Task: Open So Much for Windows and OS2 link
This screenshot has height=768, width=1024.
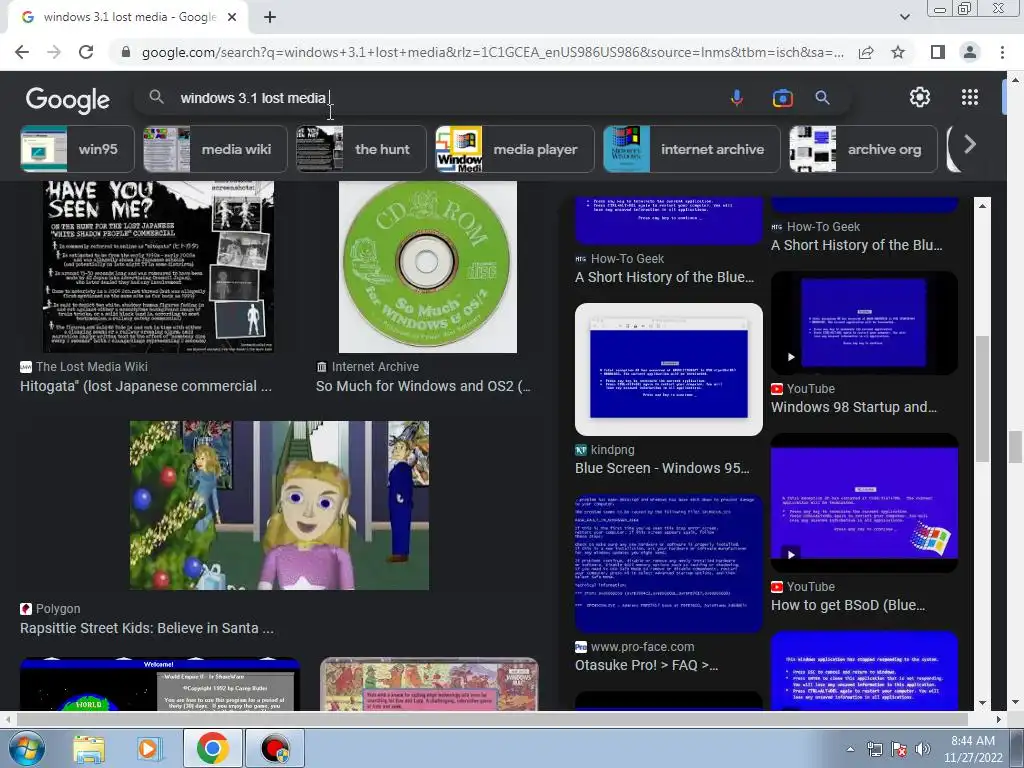Action: point(423,386)
